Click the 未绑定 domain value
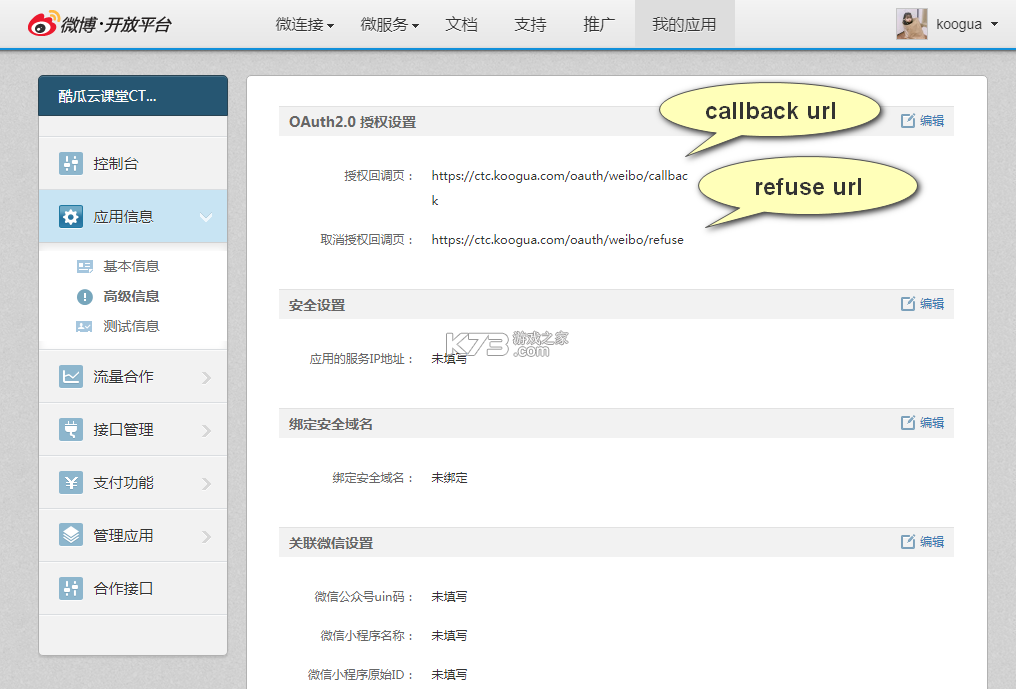This screenshot has height=689, width=1016. coord(449,478)
